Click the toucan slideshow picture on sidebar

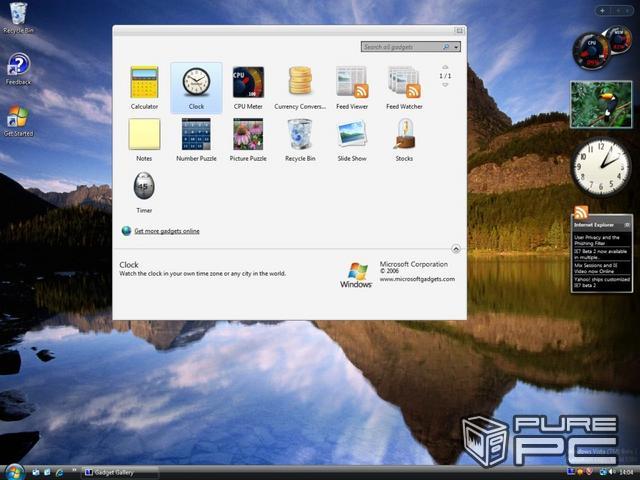click(x=601, y=104)
